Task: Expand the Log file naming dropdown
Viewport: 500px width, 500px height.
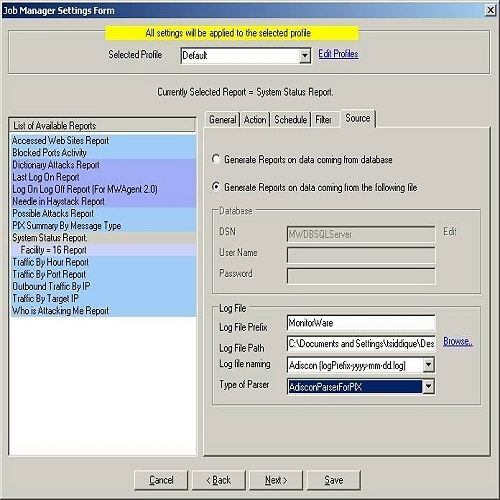Action: pyautogui.click(x=428, y=365)
